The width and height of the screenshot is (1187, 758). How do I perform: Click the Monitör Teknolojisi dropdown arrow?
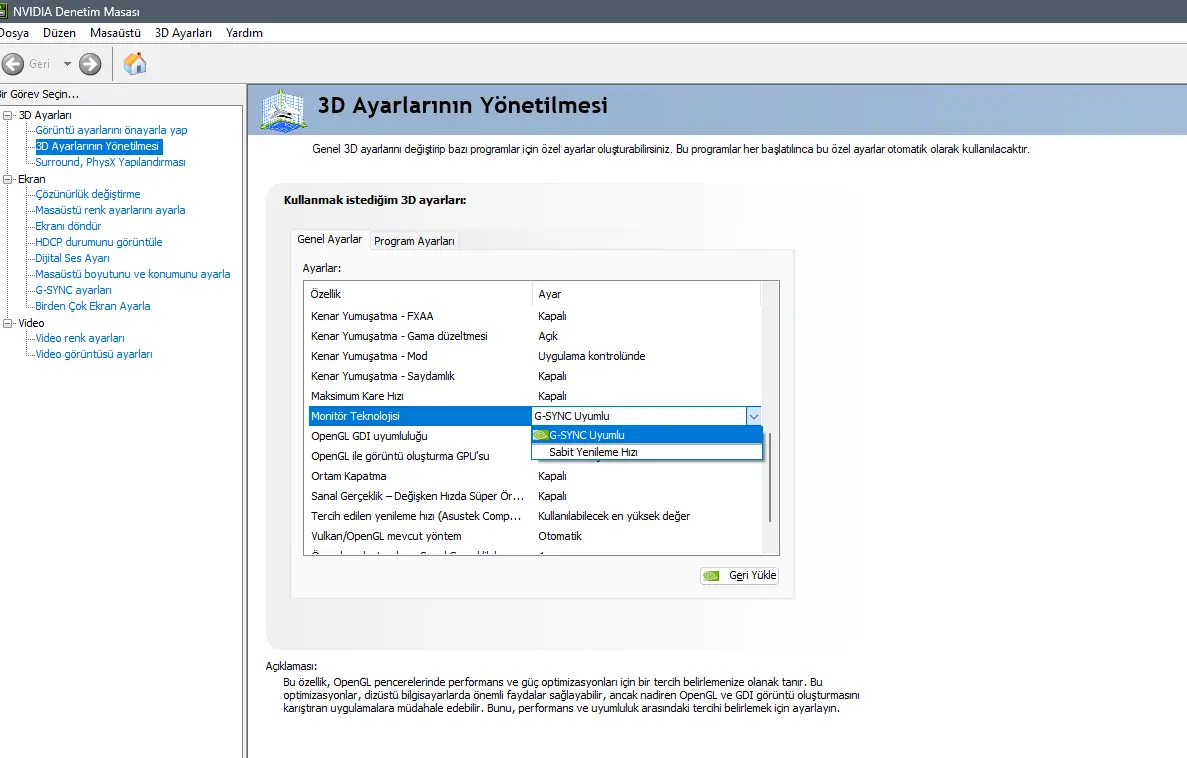[753, 416]
